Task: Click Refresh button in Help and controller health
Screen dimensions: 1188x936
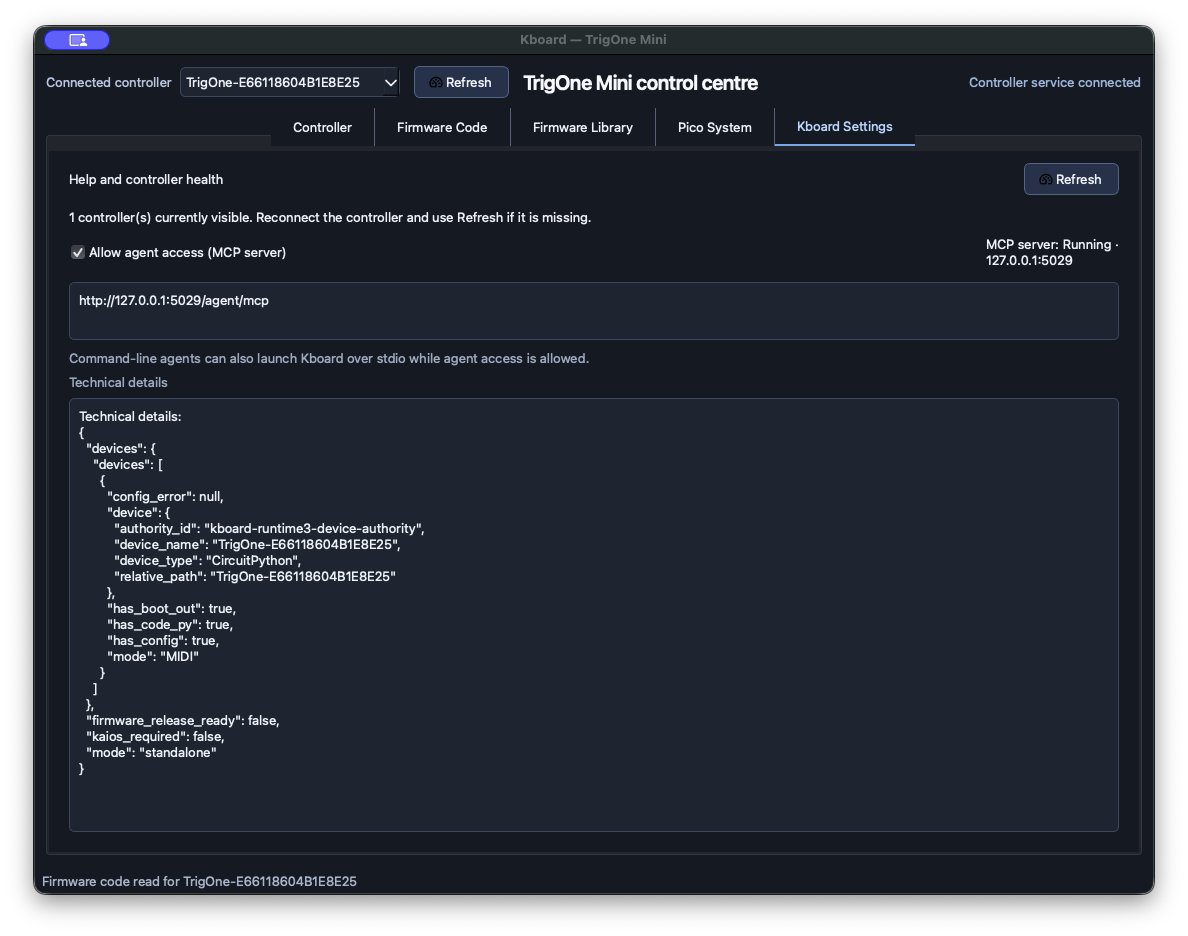Action: [x=1071, y=180]
